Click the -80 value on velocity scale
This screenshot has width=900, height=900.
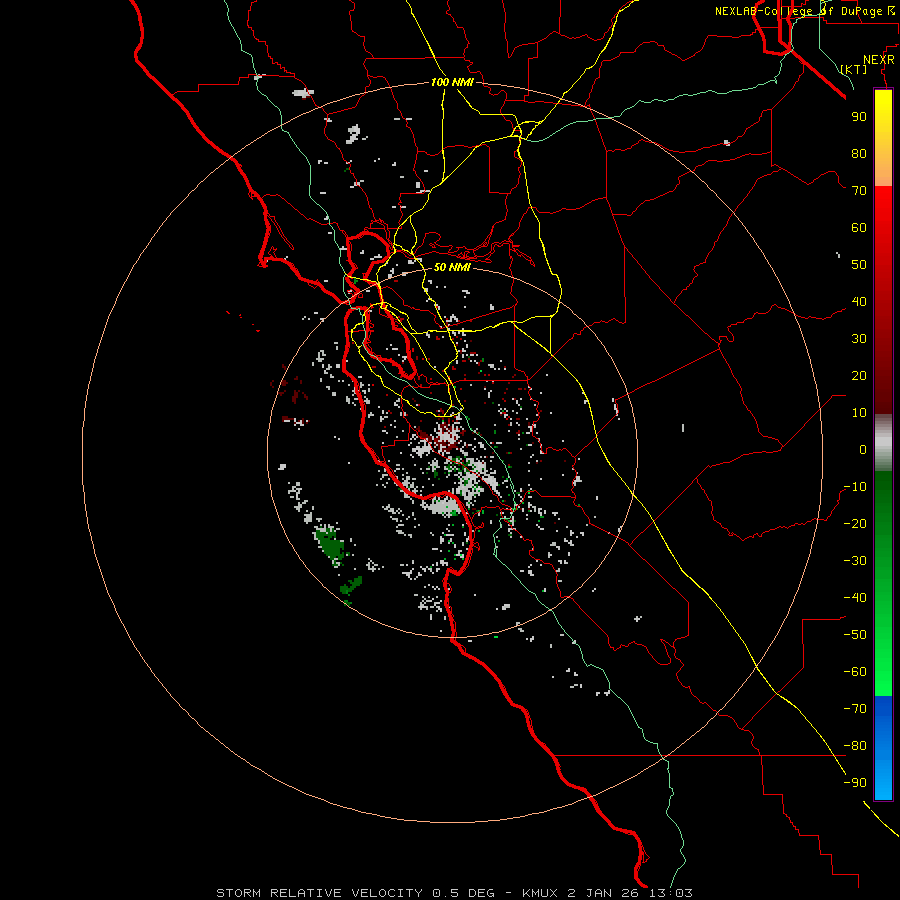(x=855, y=746)
